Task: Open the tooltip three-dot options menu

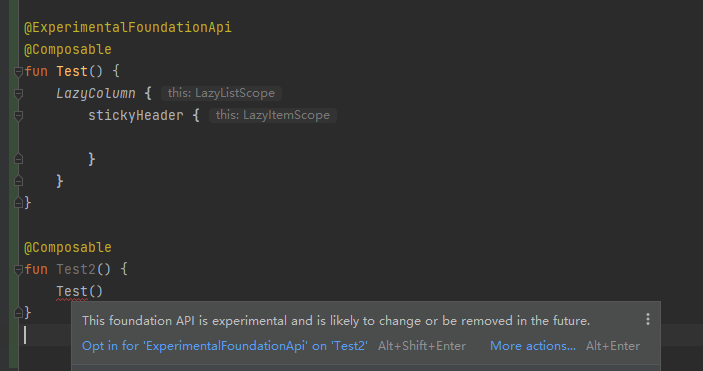Action: [647, 319]
